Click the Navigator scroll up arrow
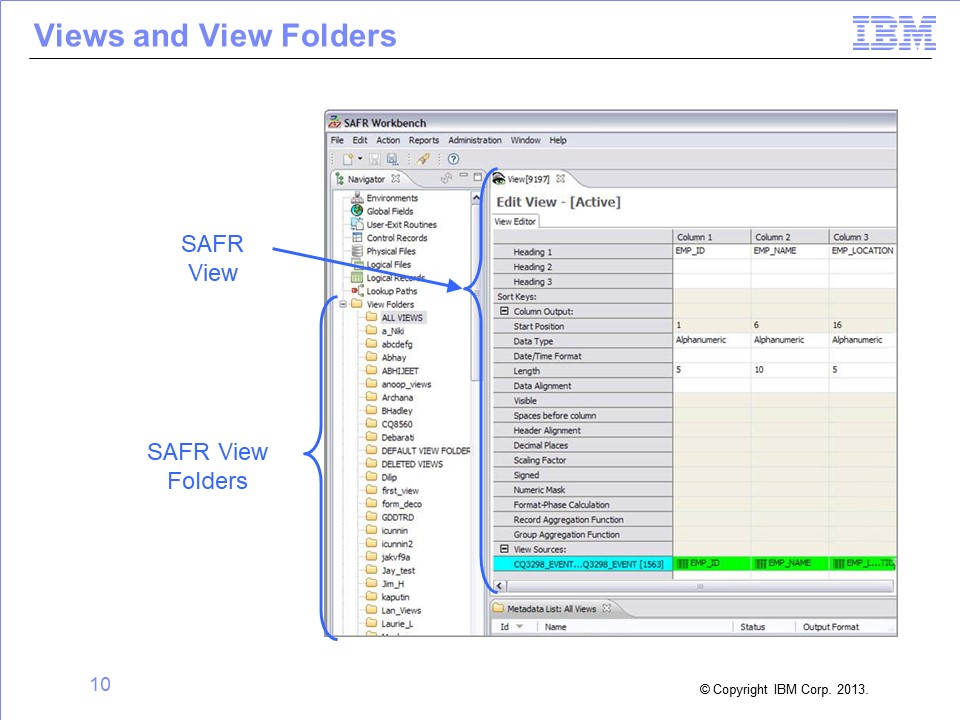The image size is (960, 720). point(476,198)
